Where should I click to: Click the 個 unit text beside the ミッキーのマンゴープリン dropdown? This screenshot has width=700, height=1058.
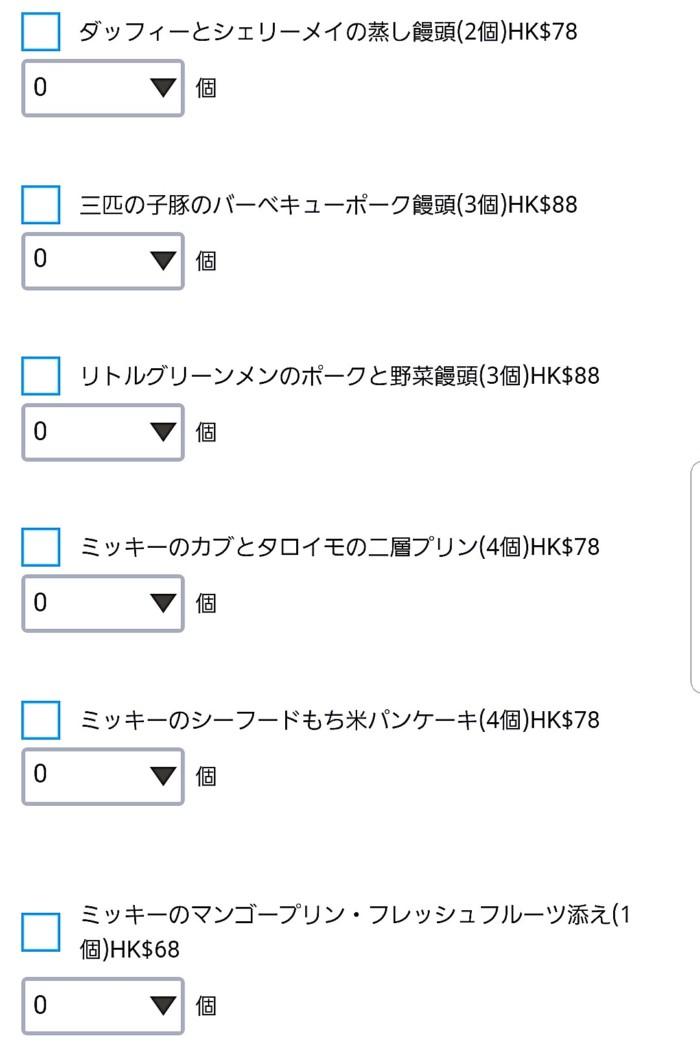[x=206, y=1005]
